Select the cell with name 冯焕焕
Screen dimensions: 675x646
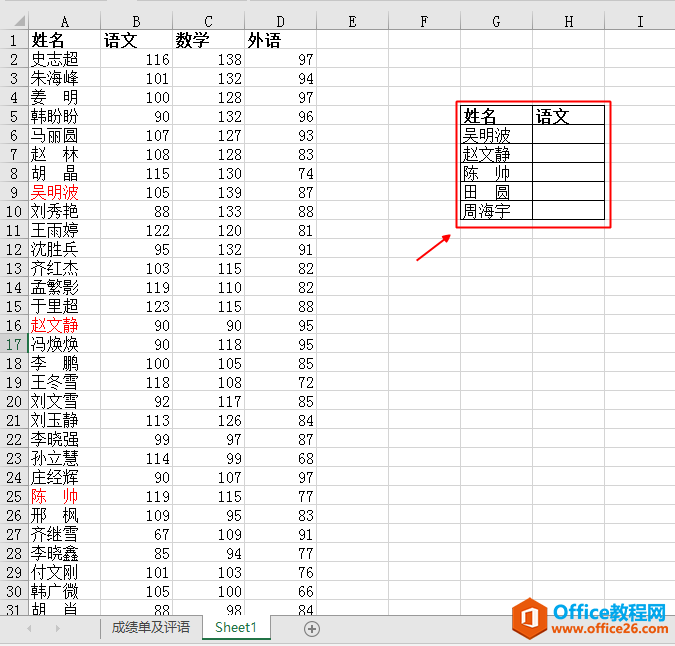pyautogui.click(x=65, y=344)
